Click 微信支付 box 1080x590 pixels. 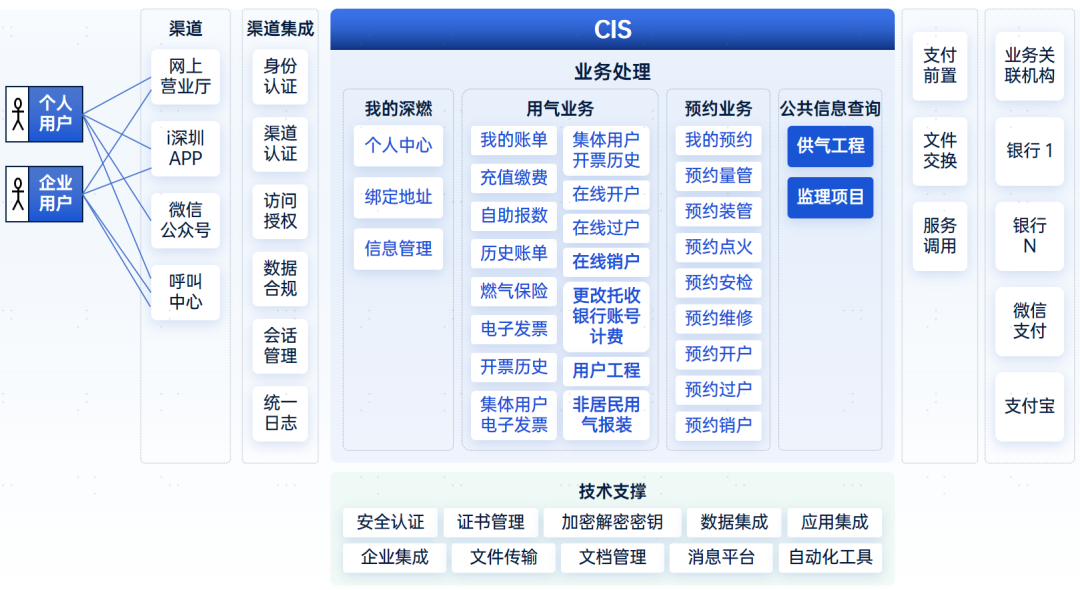pyautogui.click(x=1029, y=322)
